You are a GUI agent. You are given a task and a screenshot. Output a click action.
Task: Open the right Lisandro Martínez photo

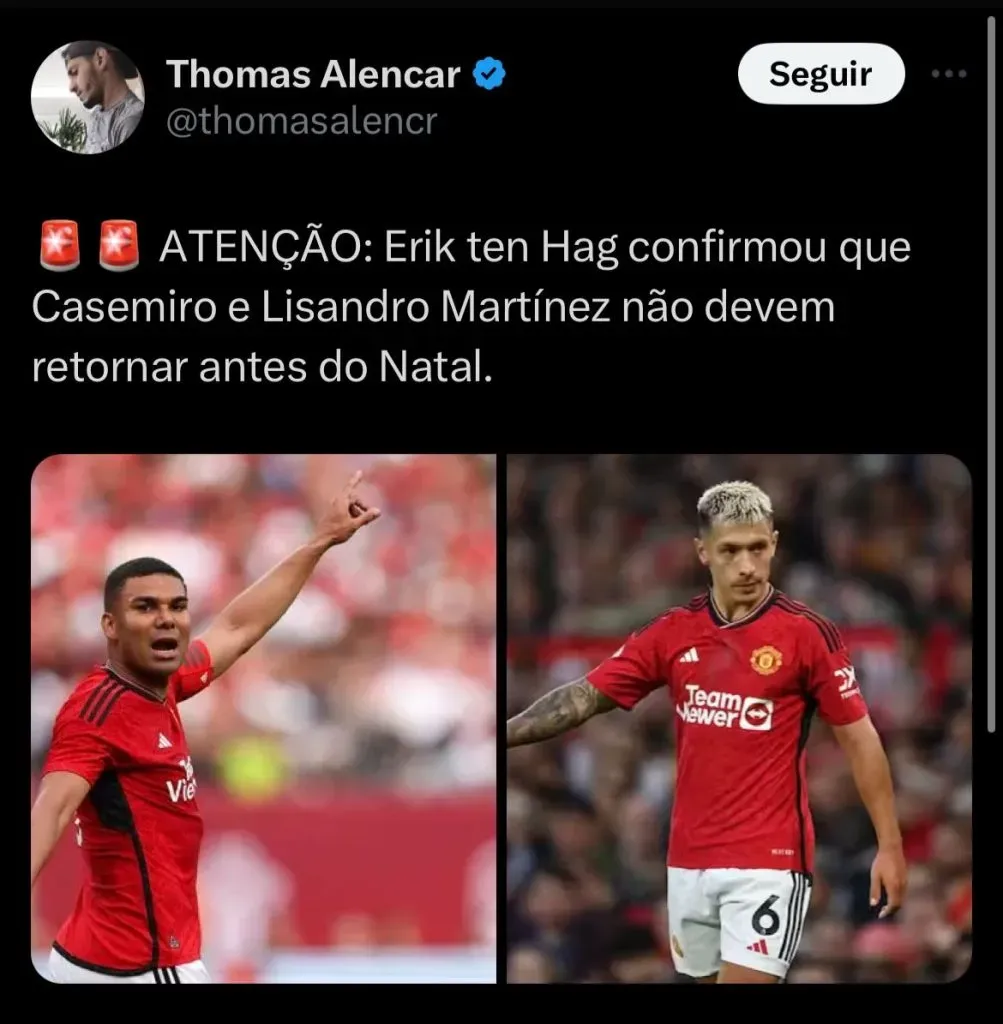739,718
